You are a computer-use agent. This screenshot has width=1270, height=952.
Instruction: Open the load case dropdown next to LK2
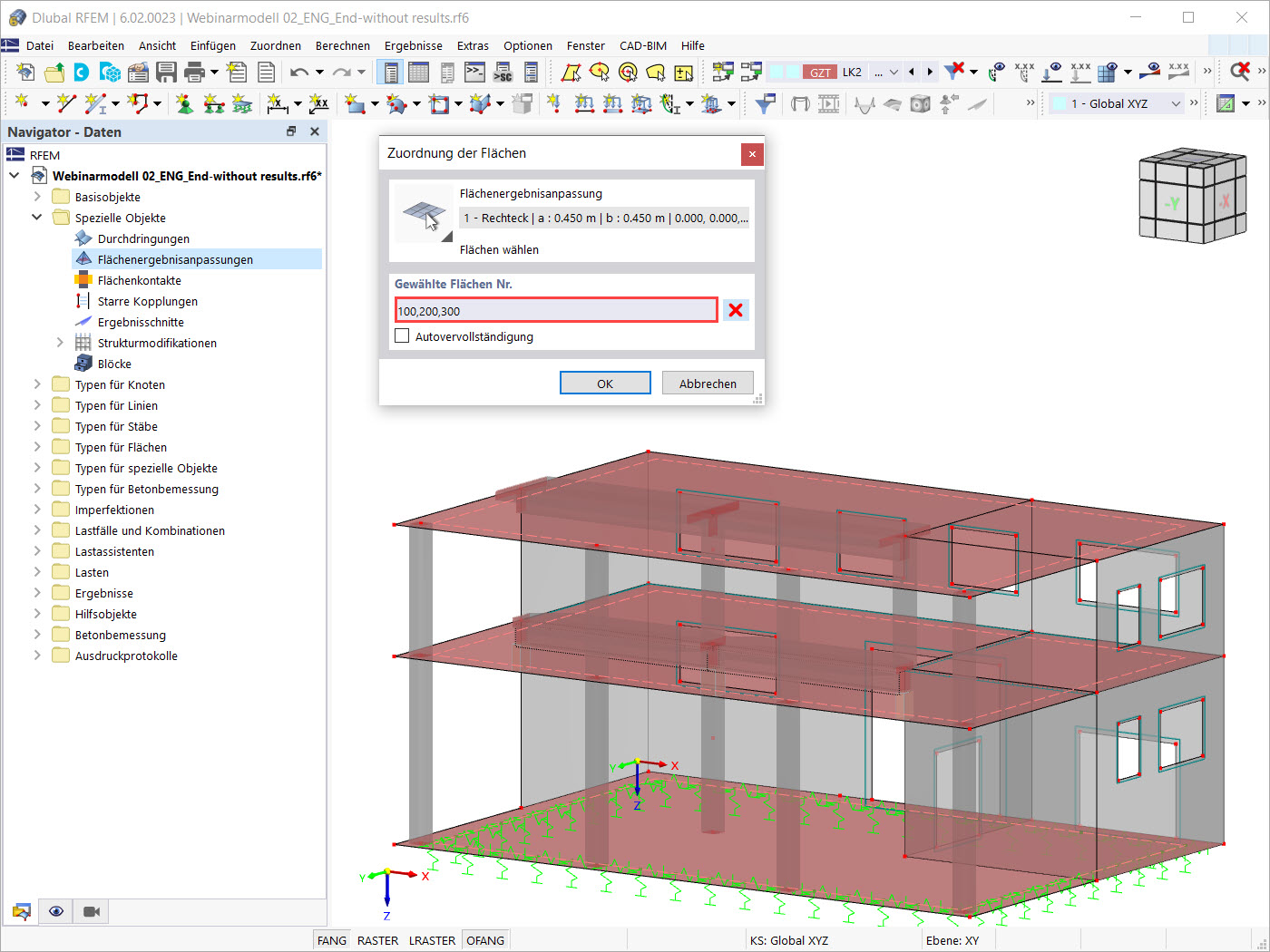click(x=894, y=73)
